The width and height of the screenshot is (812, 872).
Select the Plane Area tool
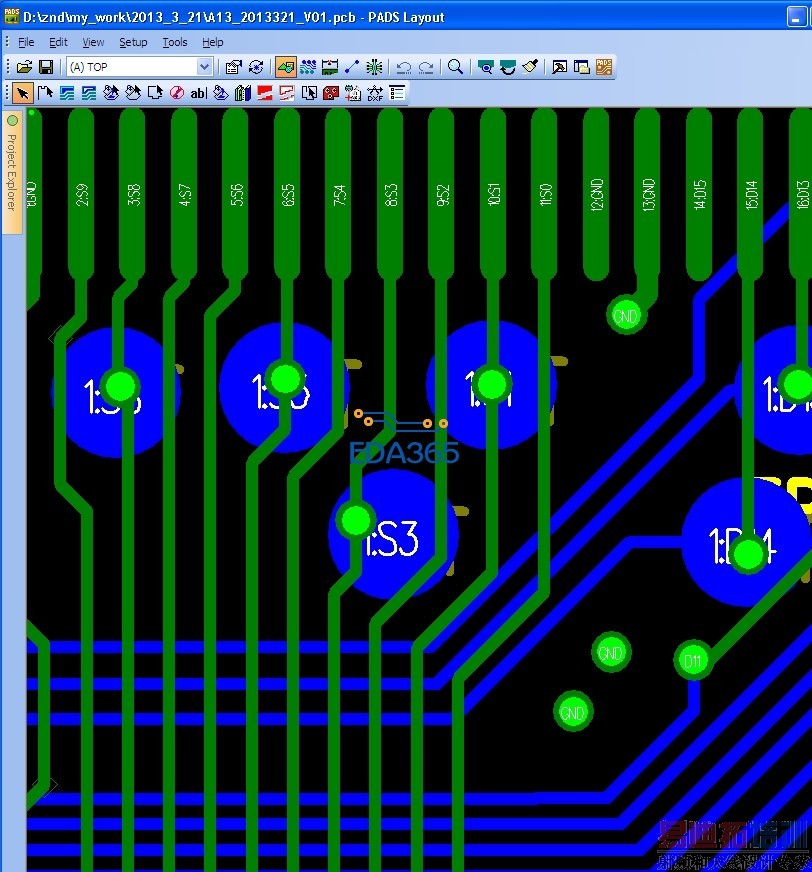click(x=265, y=93)
